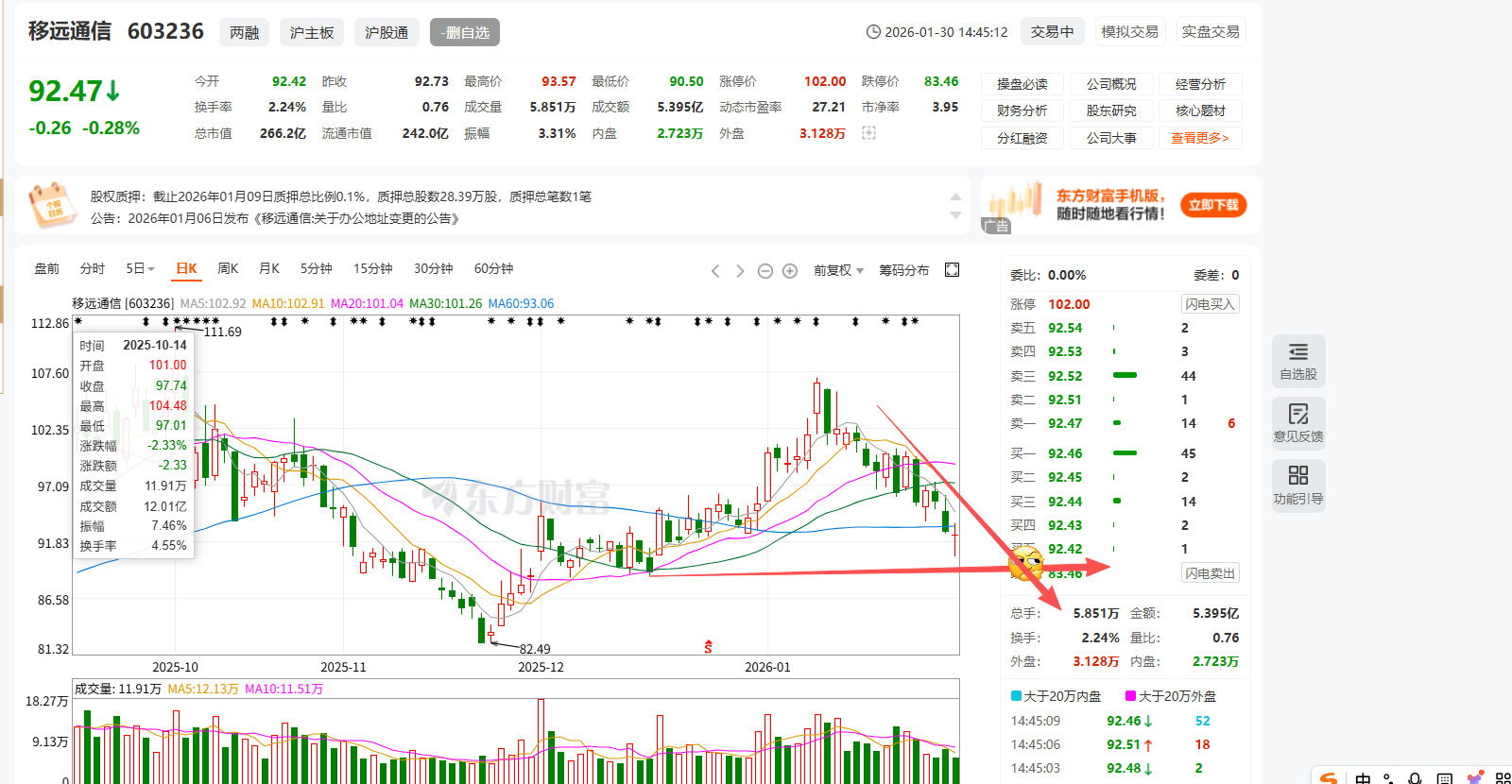Open 实盘交易 live trading
Viewport: 1512px width, 784px height.
[1211, 31]
